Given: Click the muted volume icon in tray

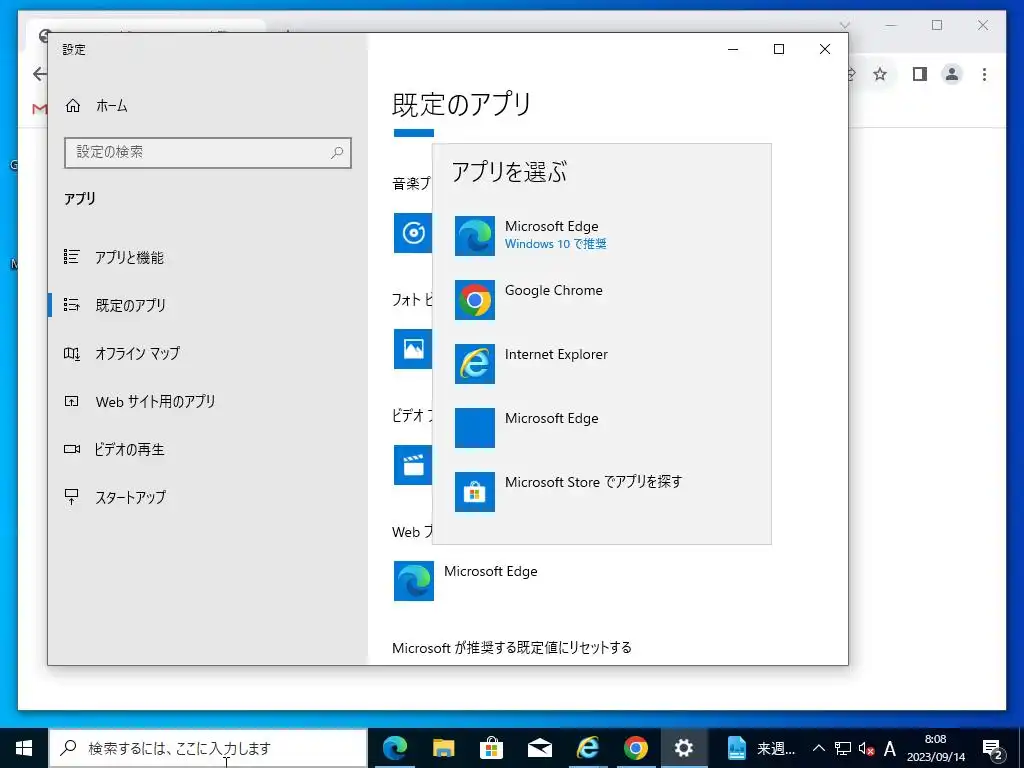Looking at the screenshot, I should point(867,748).
